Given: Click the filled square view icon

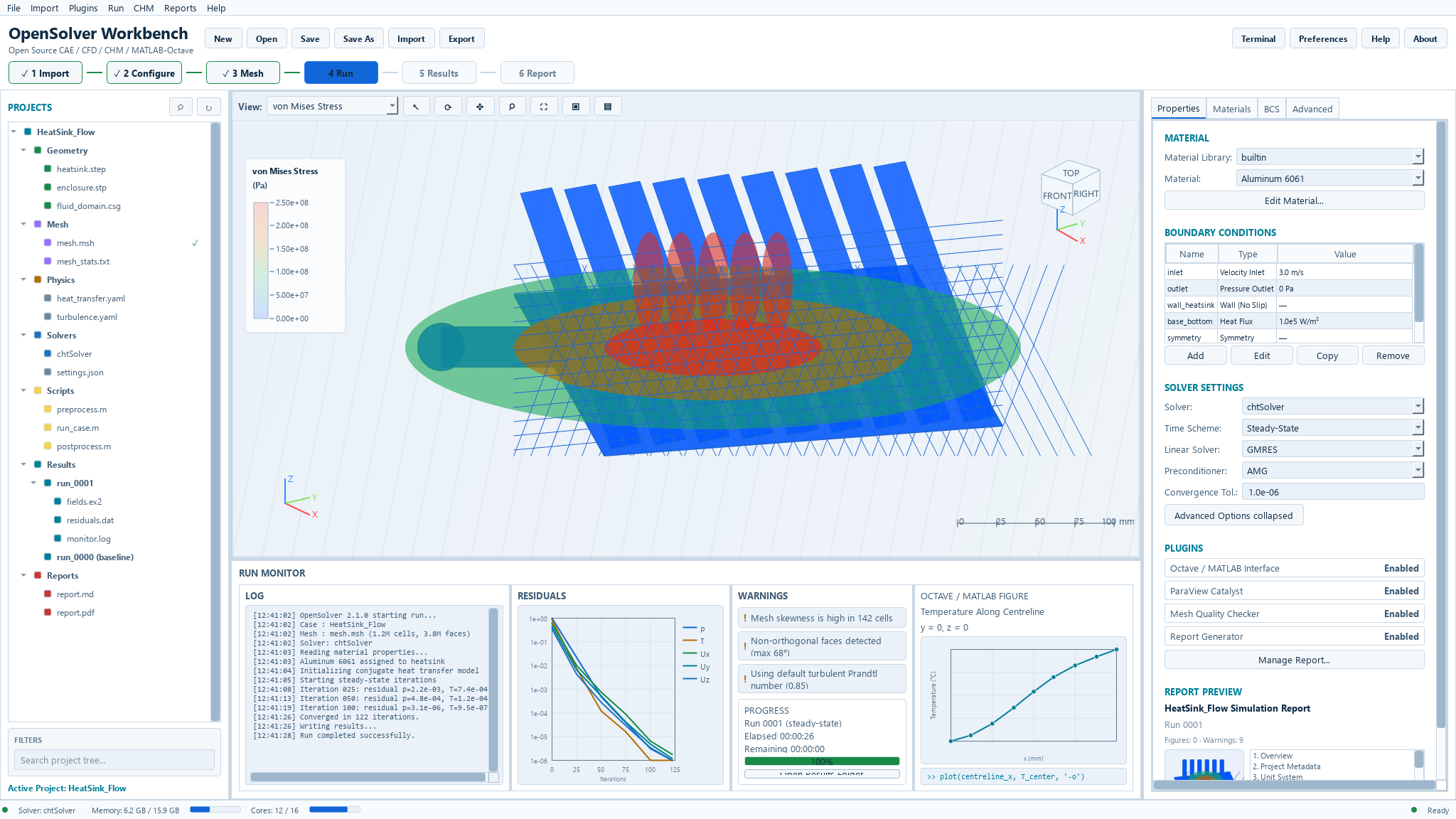Looking at the screenshot, I should click(x=576, y=107).
